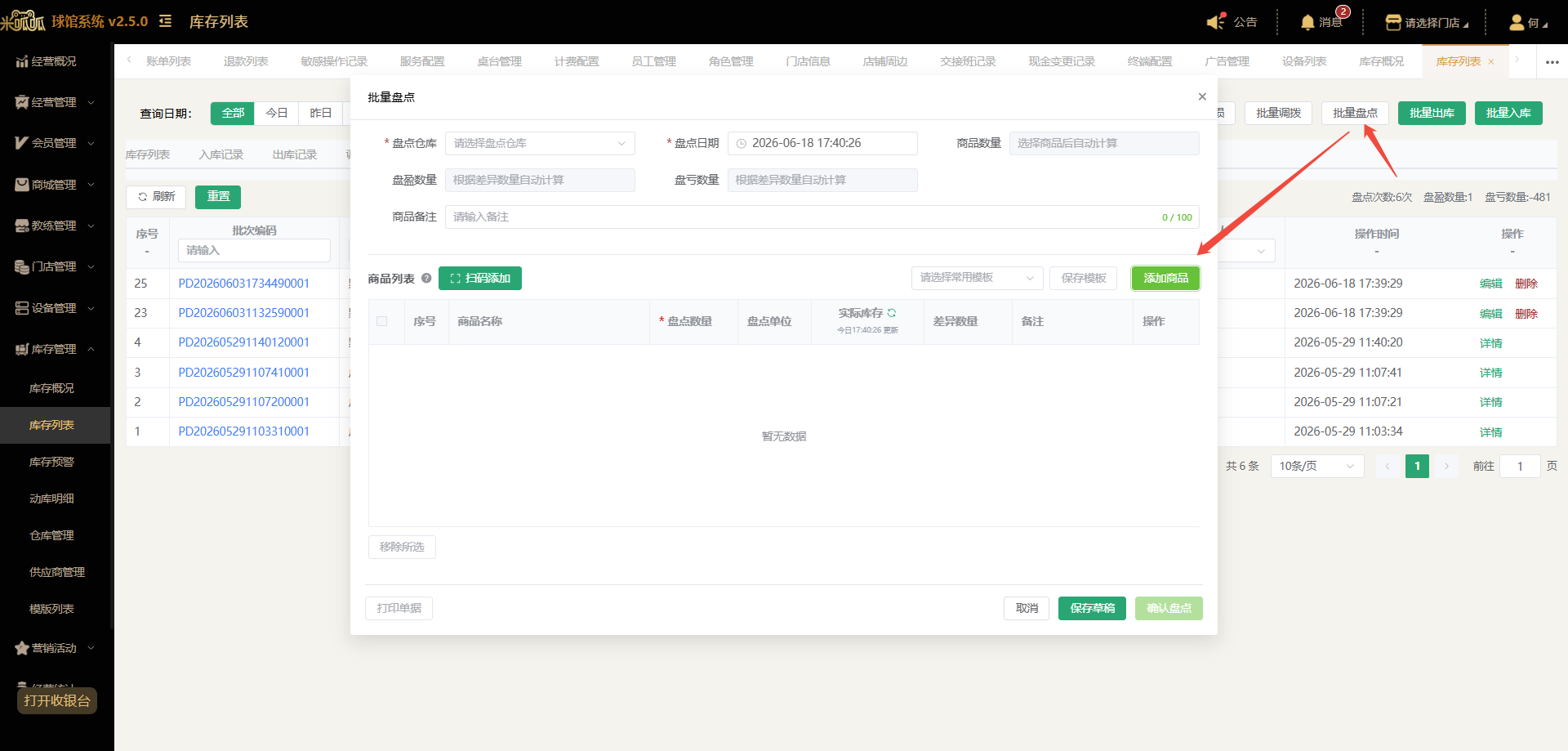Select the 全部 date filter option

coord(233,114)
